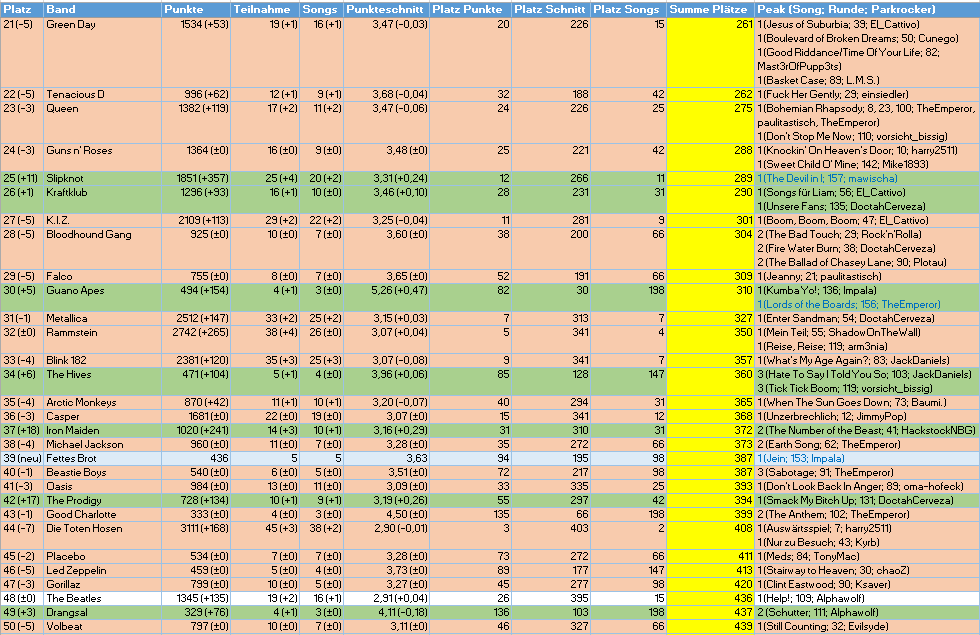
Task: Select the Volbeat band cell
Action: (x=102, y=626)
